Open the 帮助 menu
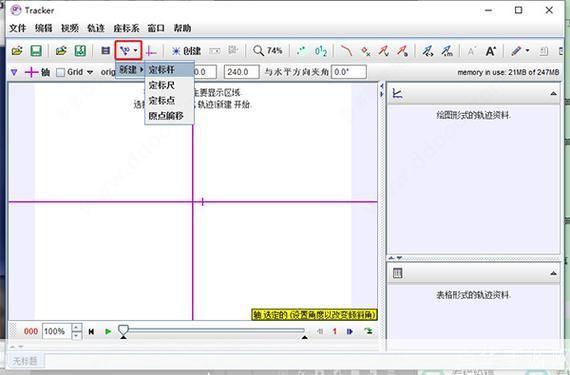Screen dimensions: 570x375 tap(182, 28)
